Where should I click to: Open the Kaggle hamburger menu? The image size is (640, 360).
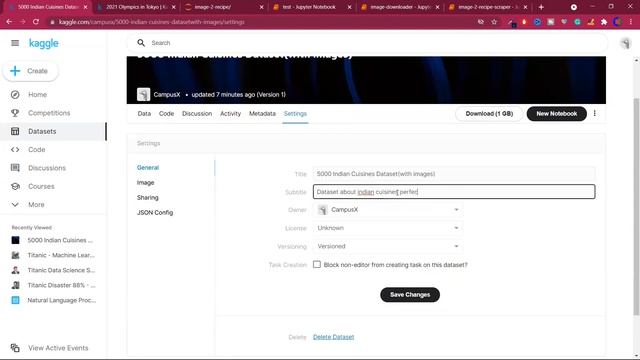click(15, 43)
